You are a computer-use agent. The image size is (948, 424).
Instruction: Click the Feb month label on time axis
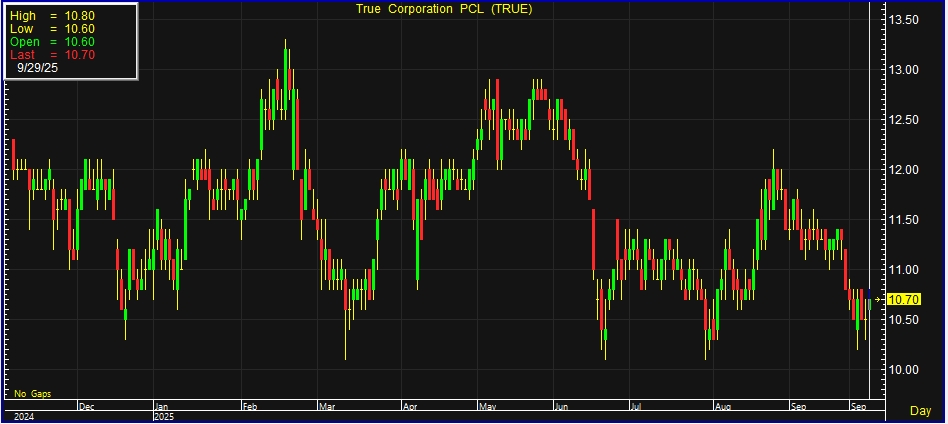(249, 406)
